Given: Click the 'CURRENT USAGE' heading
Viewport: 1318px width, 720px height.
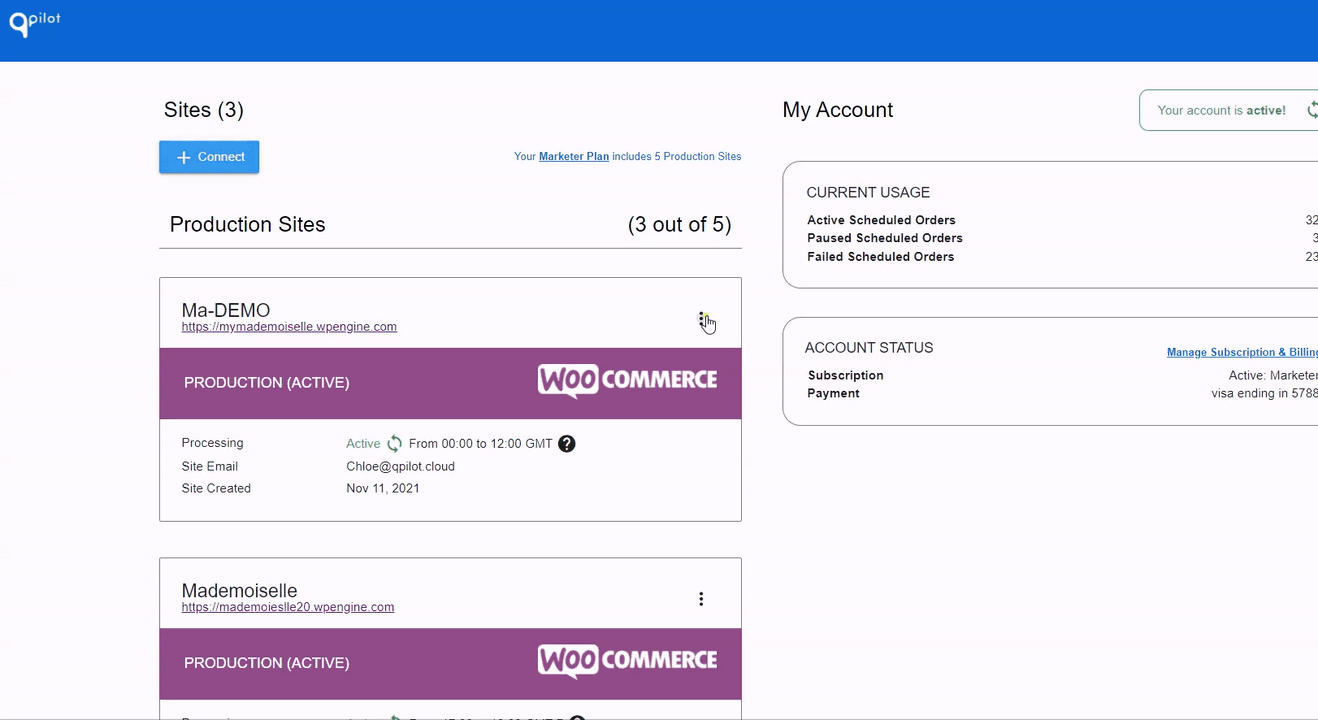Looking at the screenshot, I should point(868,193).
